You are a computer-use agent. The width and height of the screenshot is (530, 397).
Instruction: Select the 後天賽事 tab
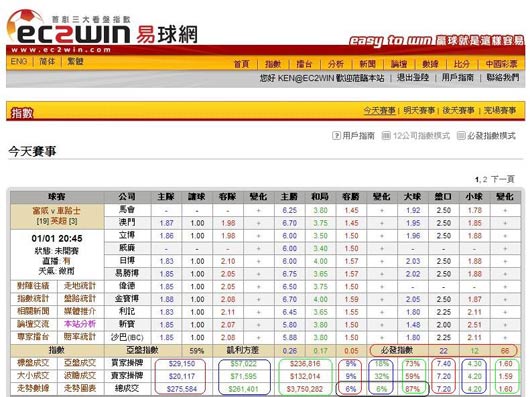tap(459, 110)
